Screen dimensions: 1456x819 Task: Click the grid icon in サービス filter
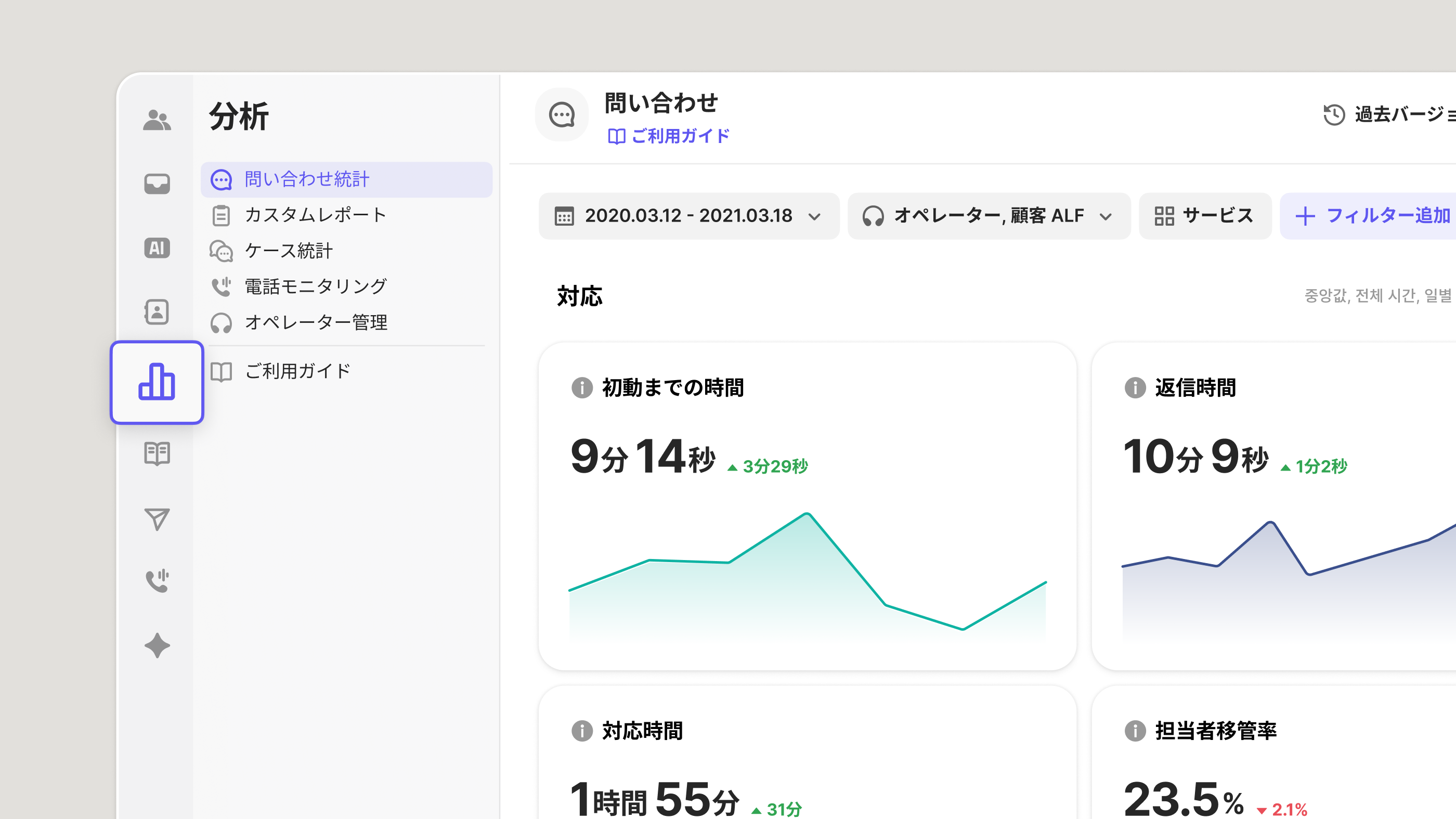click(x=1164, y=216)
